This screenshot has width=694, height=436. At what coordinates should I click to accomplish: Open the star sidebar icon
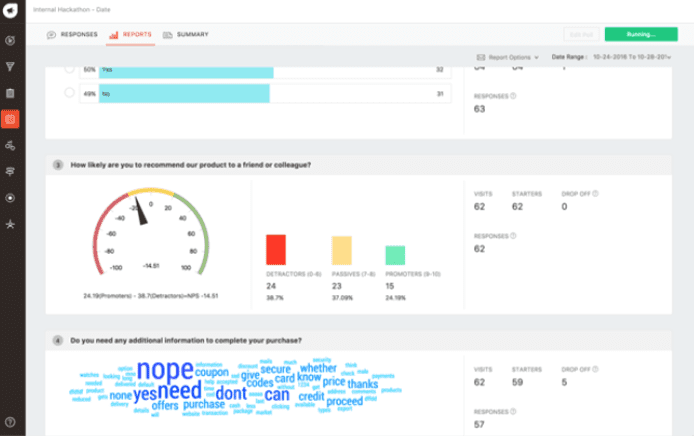point(10,224)
